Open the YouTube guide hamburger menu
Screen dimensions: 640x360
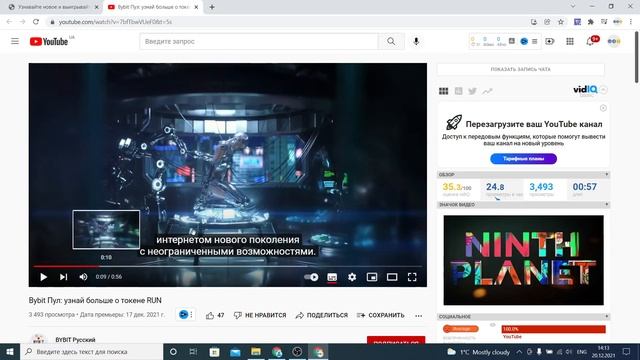click(x=15, y=41)
